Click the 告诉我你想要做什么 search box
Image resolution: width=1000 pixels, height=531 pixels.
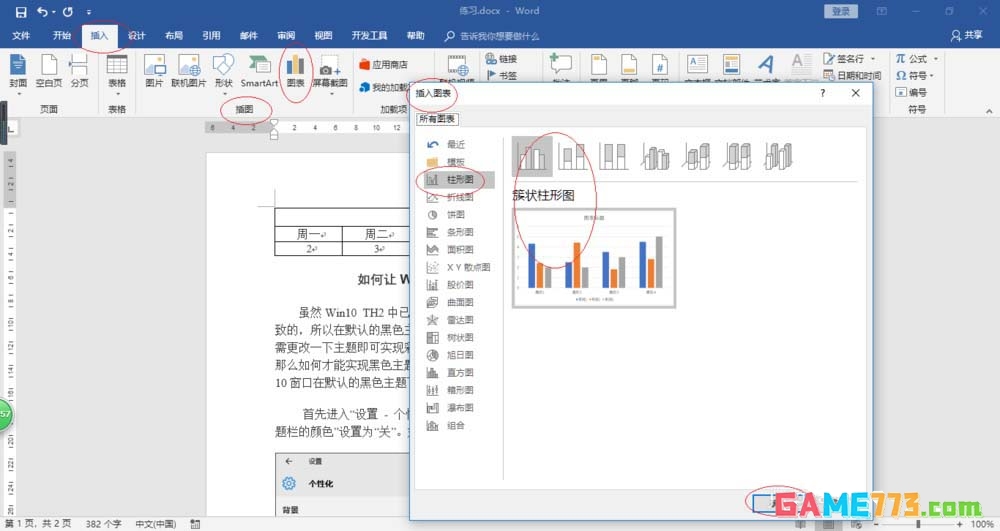500,36
